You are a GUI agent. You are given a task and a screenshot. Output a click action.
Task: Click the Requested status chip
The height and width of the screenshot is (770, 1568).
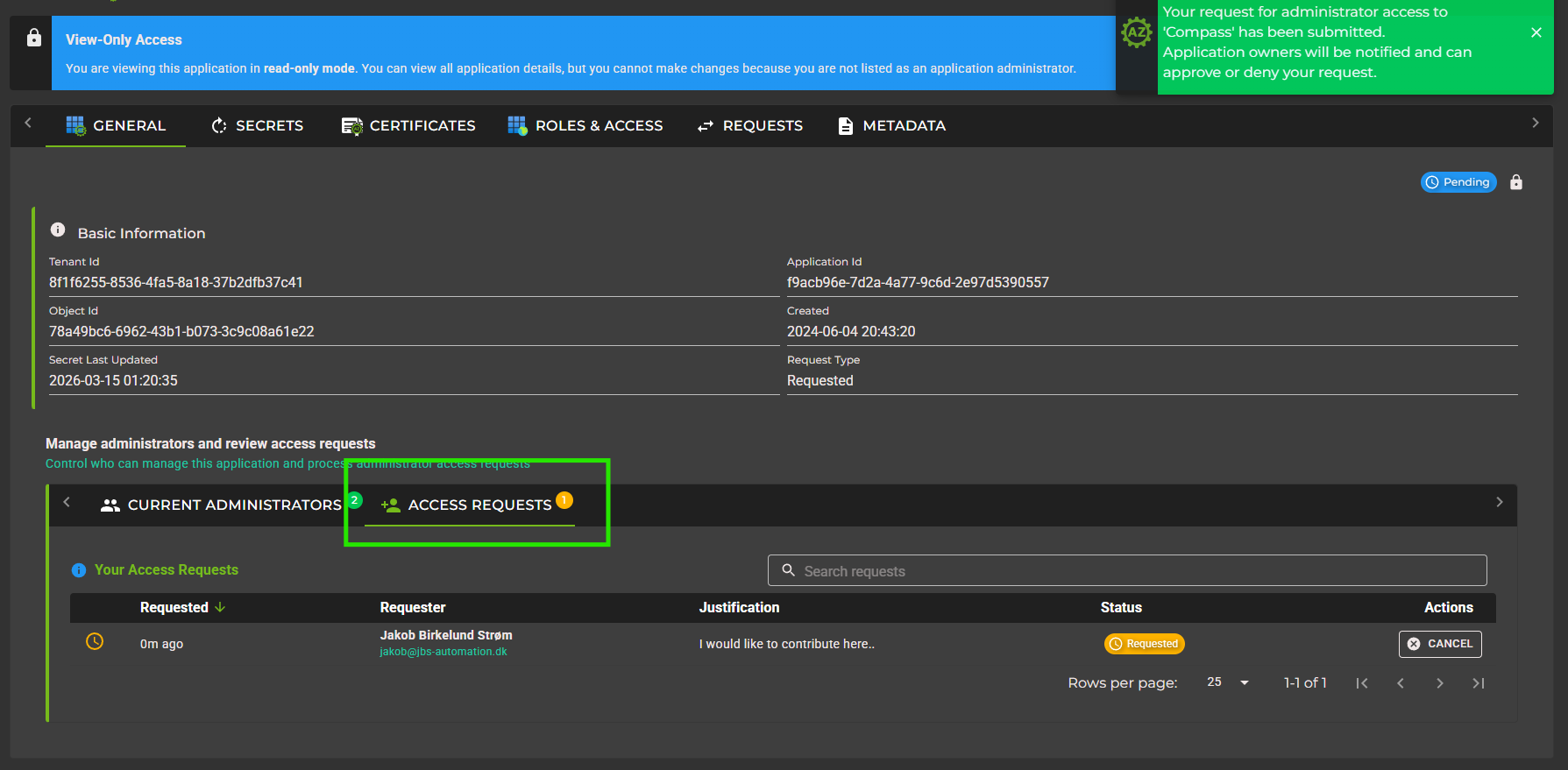(1145, 644)
